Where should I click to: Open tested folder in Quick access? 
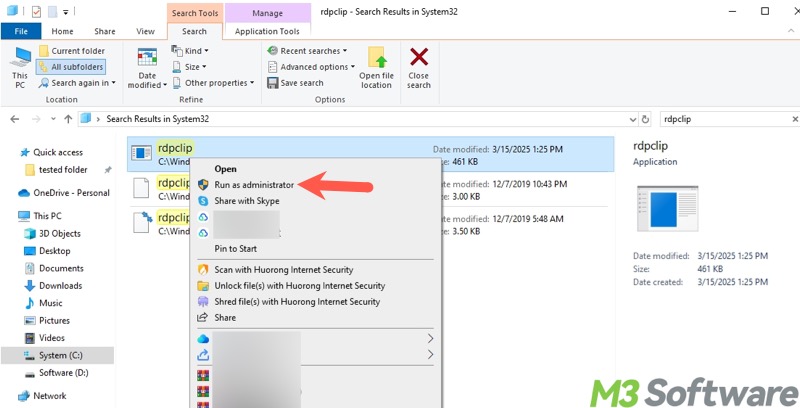(x=63, y=170)
